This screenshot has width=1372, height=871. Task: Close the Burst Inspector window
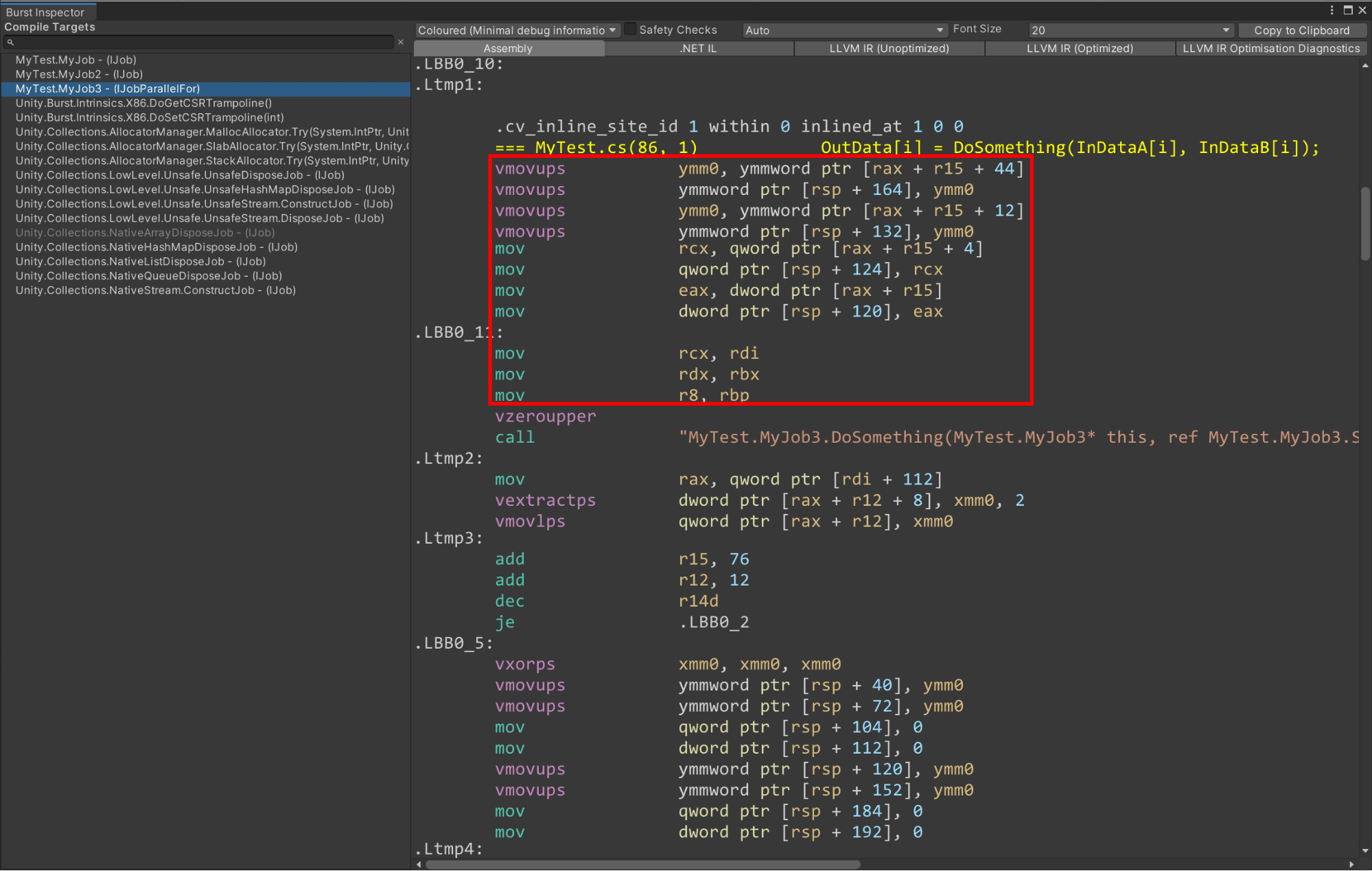click(x=1362, y=10)
